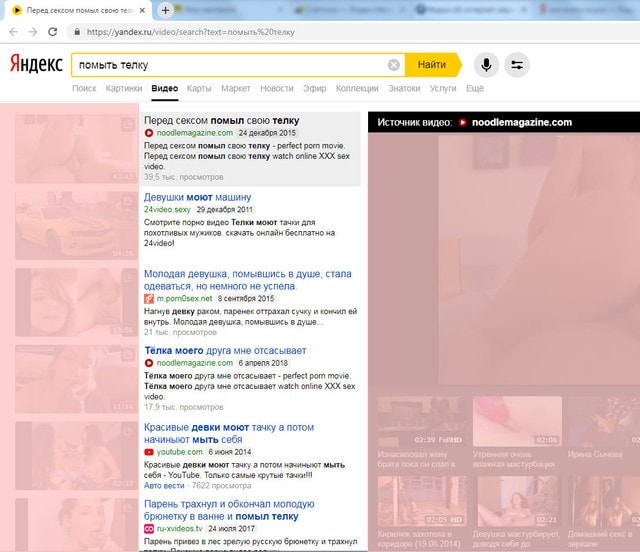Click the Яндекс logo
Screen dimensions: 640x552
[36, 64]
